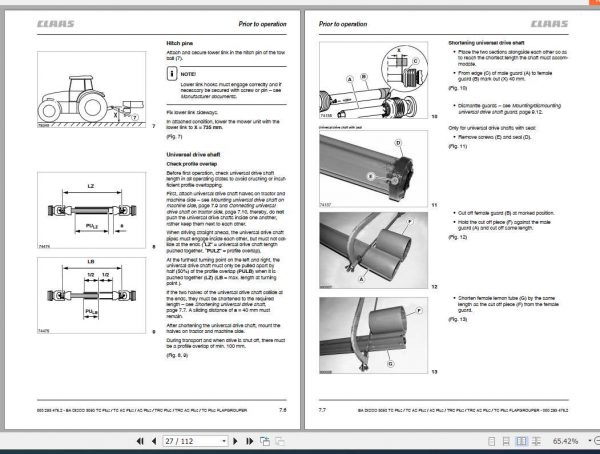The width and height of the screenshot is (600, 454).
Task: Click the zoom out minus button
Action: (597, 441)
